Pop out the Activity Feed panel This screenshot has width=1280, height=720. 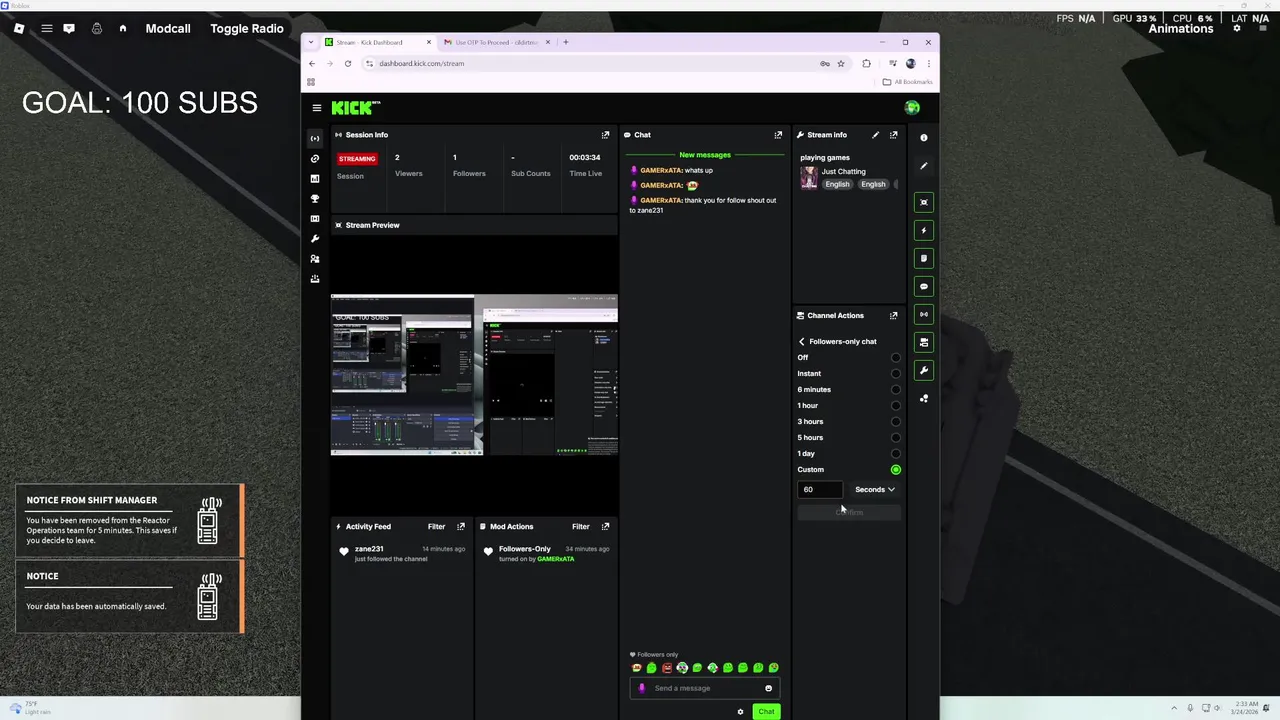461,526
